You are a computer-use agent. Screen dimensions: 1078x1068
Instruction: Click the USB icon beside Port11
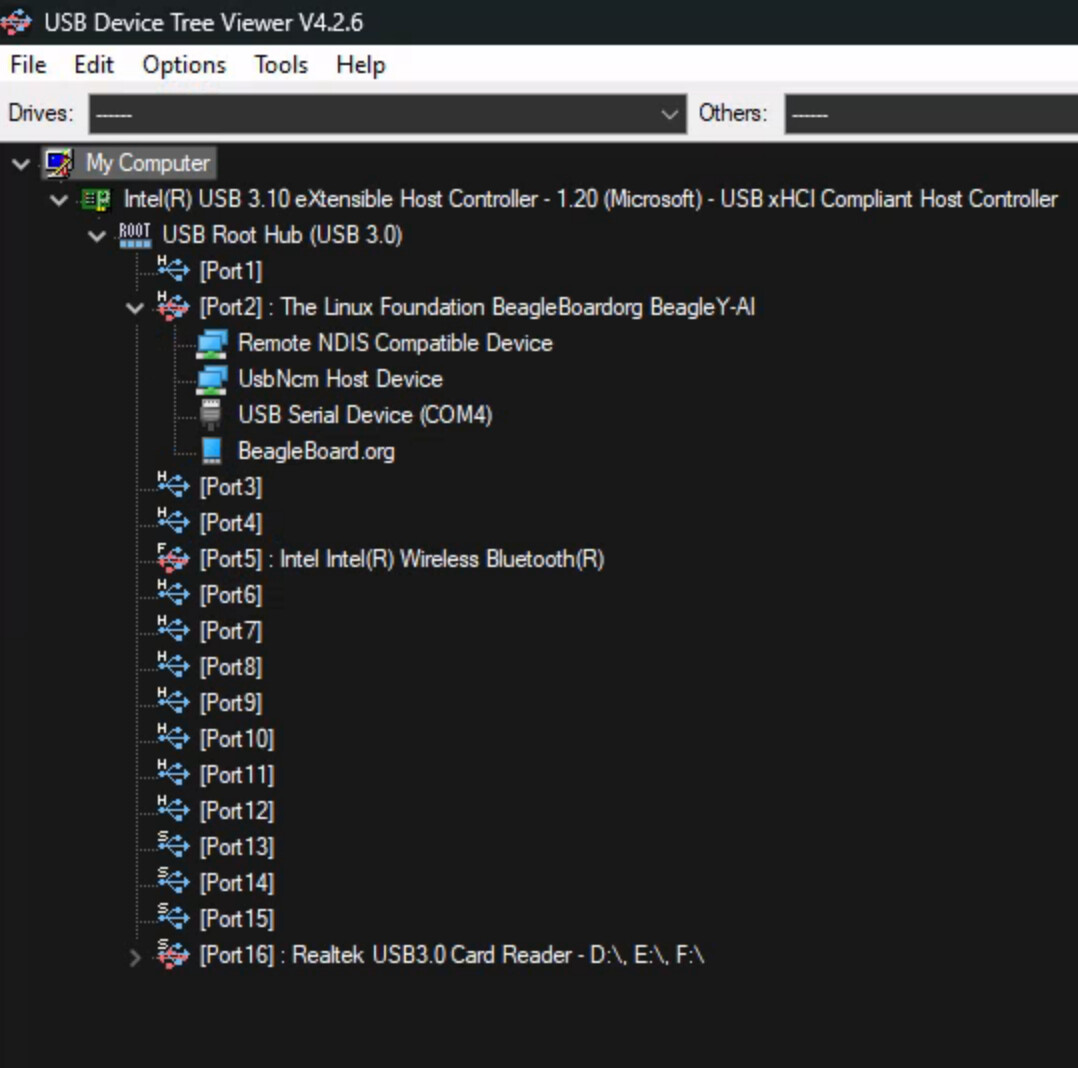coord(173,773)
